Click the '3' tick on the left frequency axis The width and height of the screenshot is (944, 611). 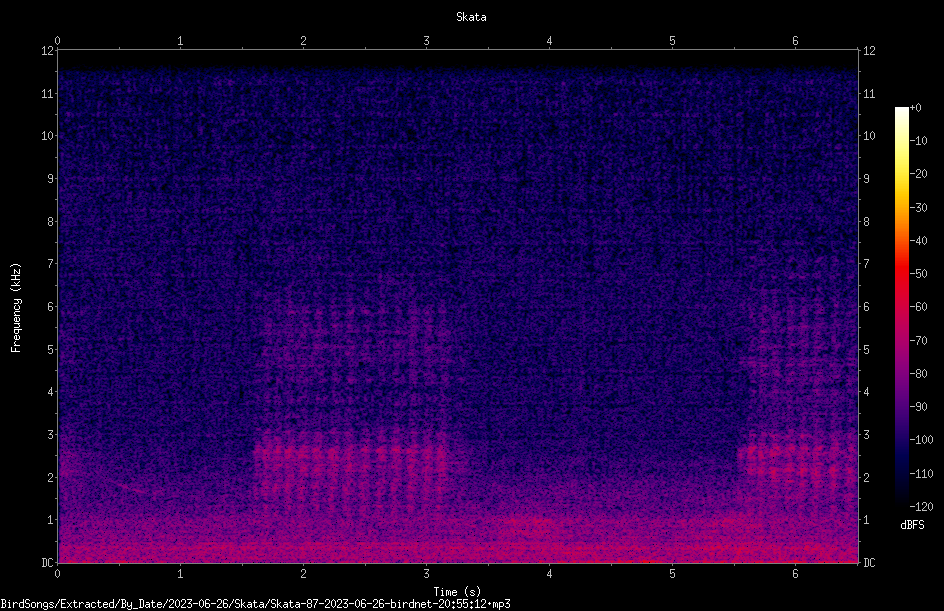point(50,435)
